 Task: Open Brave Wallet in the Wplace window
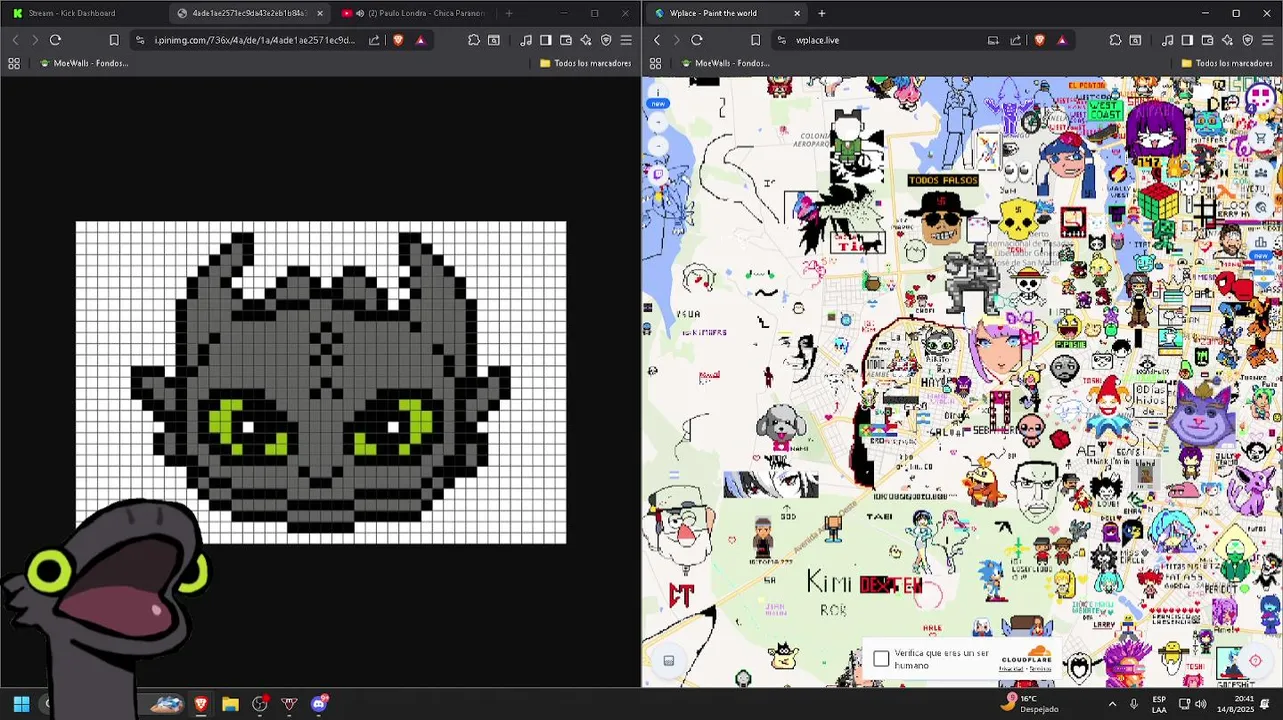(x=1207, y=40)
